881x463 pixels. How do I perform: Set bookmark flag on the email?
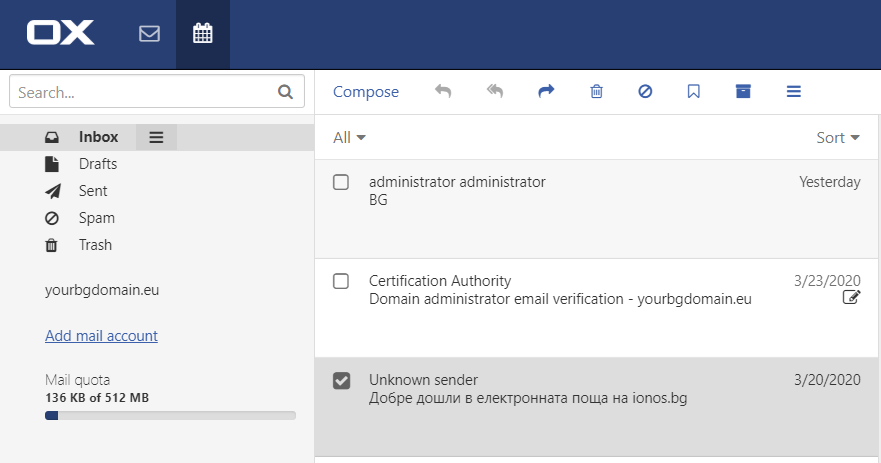pos(694,91)
